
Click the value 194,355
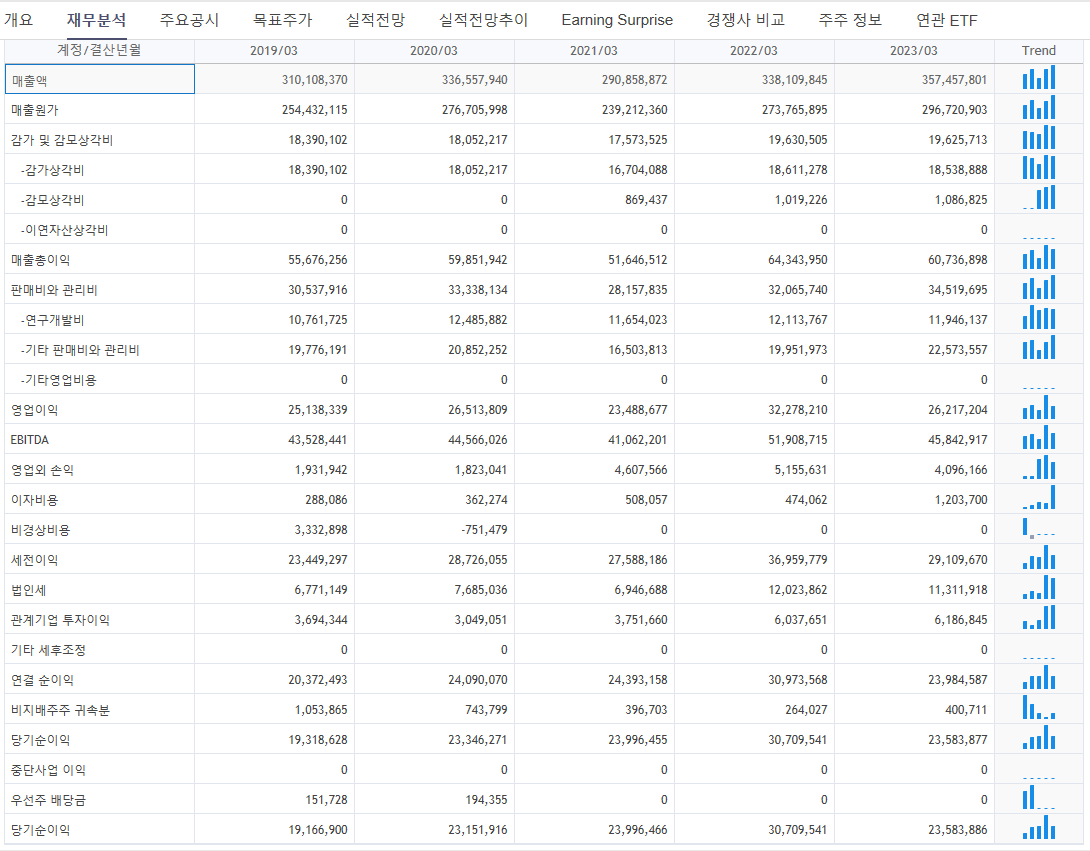tap(487, 800)
